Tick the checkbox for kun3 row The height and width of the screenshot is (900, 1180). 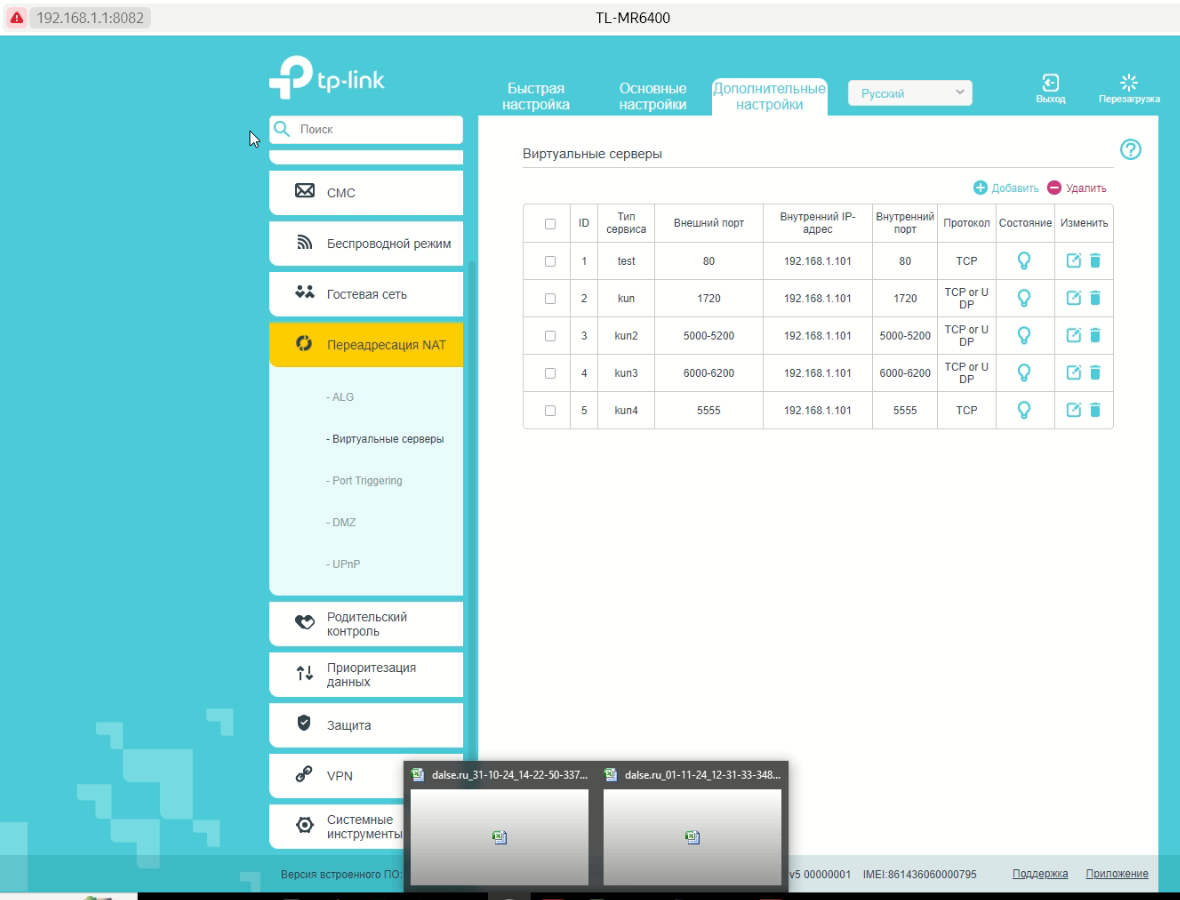550,373
